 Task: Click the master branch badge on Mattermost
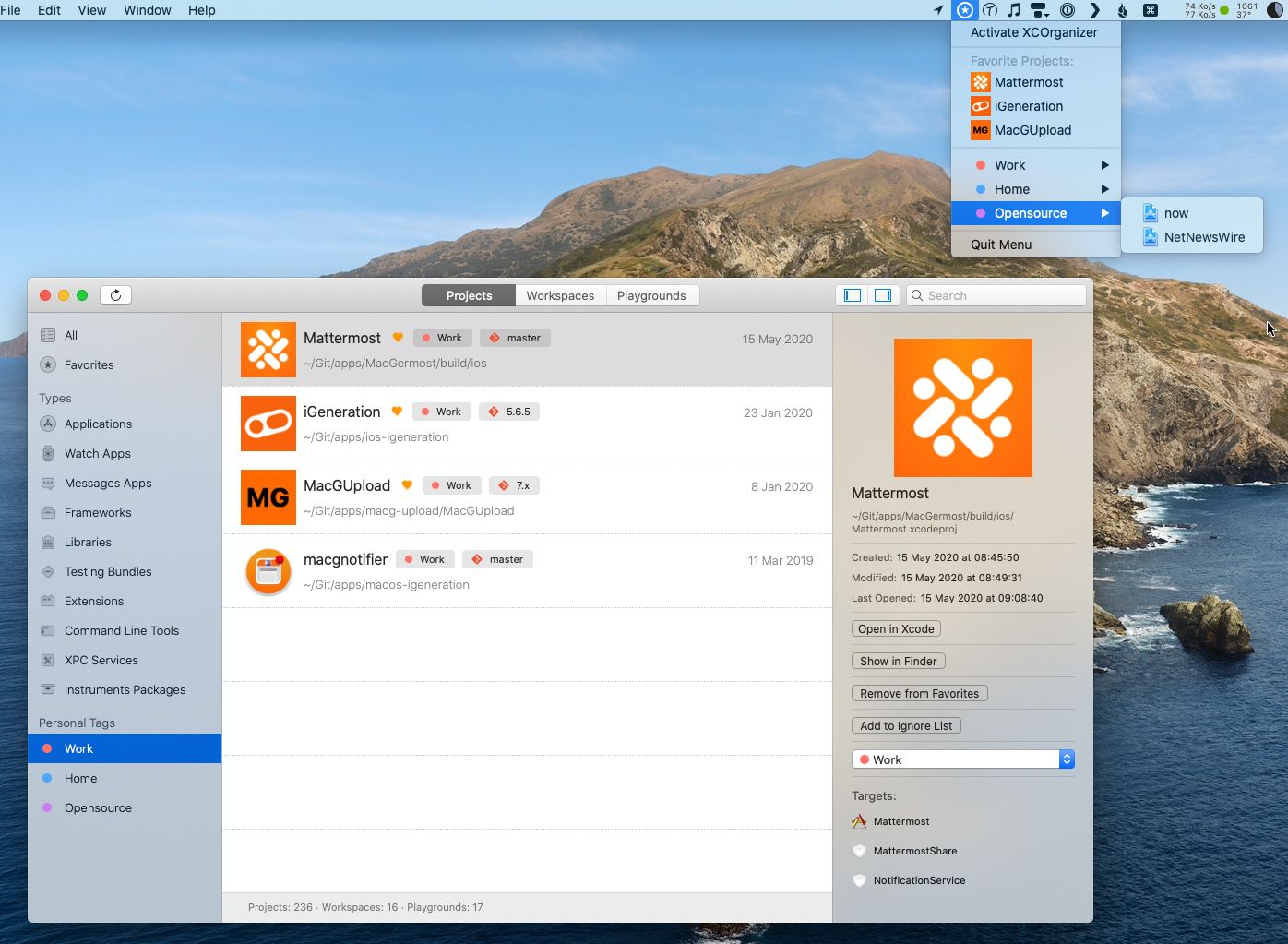[x=515, y=338]
